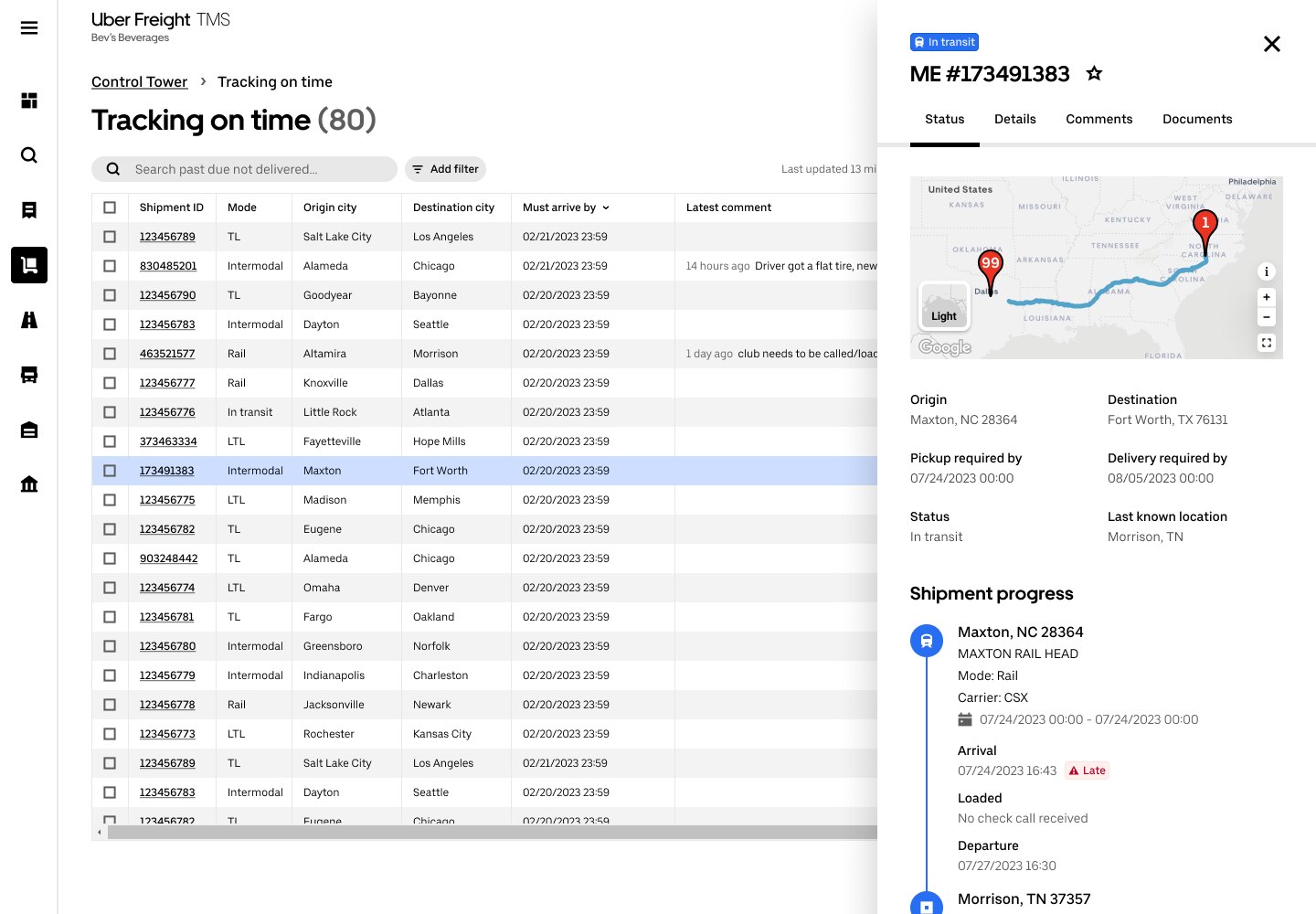Select checkbox for the Maxton to Fort Worth row

[x=110, y=471]
